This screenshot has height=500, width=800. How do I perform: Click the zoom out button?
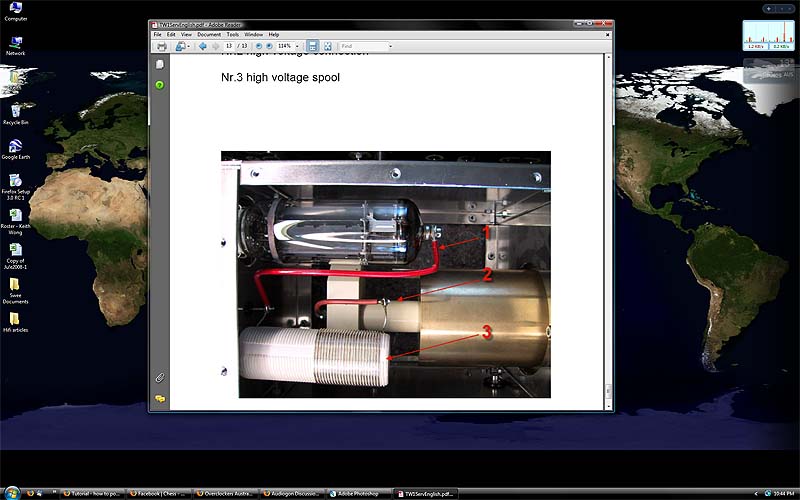pos(259,46)
